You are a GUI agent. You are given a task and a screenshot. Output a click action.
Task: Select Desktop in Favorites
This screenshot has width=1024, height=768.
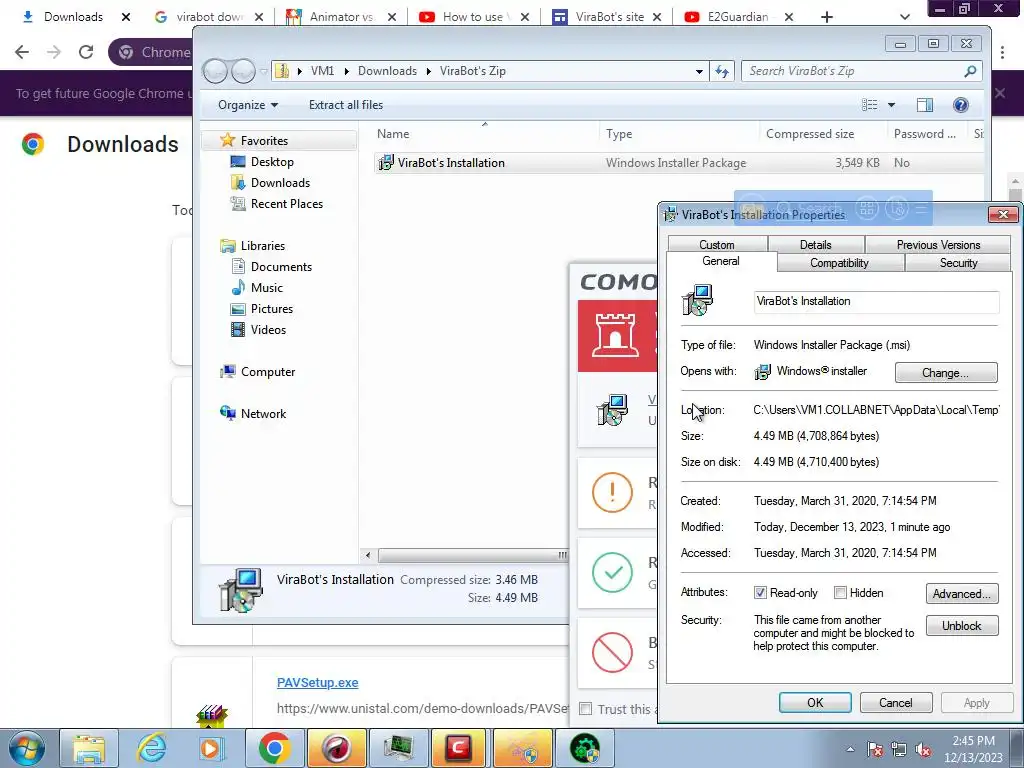pyautogui.click(x=262, y=162)
